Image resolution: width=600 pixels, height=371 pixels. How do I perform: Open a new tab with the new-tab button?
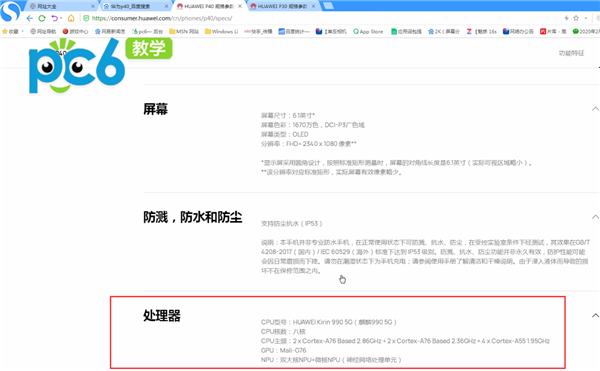pos(328,6)
